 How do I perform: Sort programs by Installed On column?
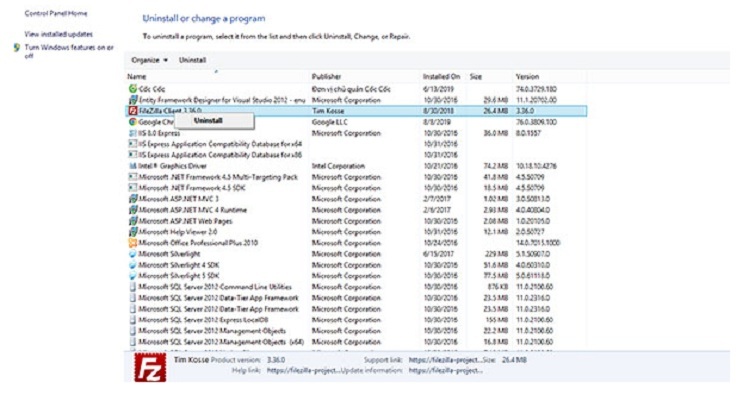click(441, 76)
